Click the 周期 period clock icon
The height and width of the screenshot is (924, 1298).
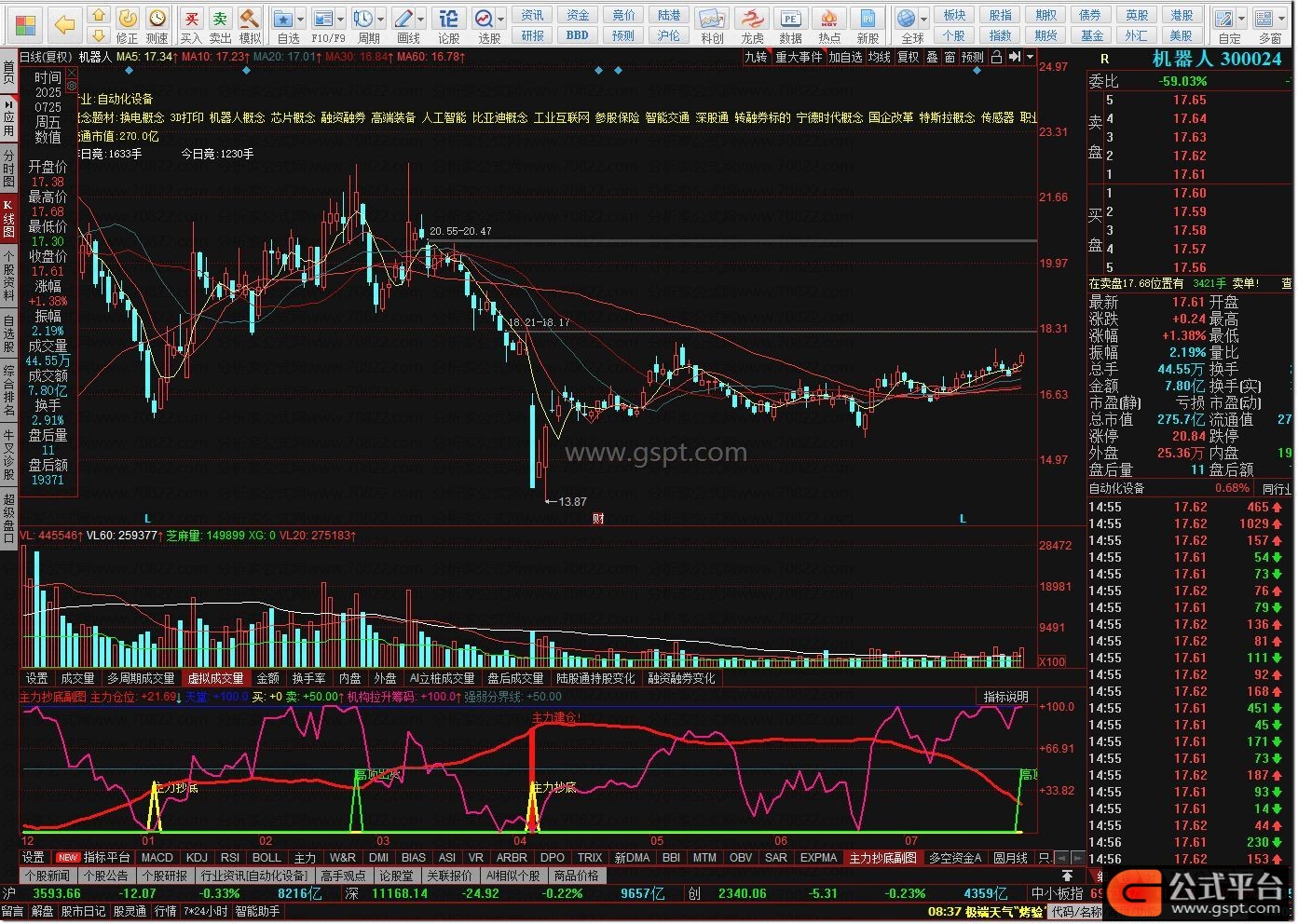click(365, 26)
